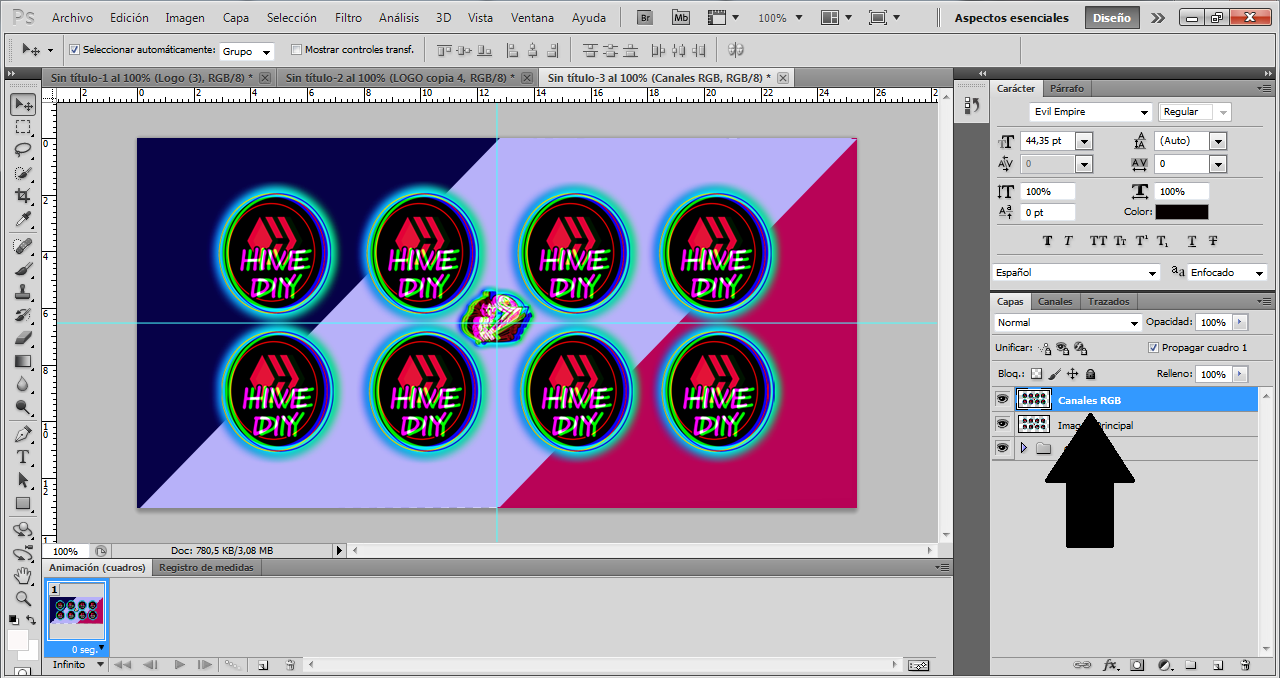The image size is (1280, 678).
Task: Open the Español language dropdown
Action: tap(1077, 272)
